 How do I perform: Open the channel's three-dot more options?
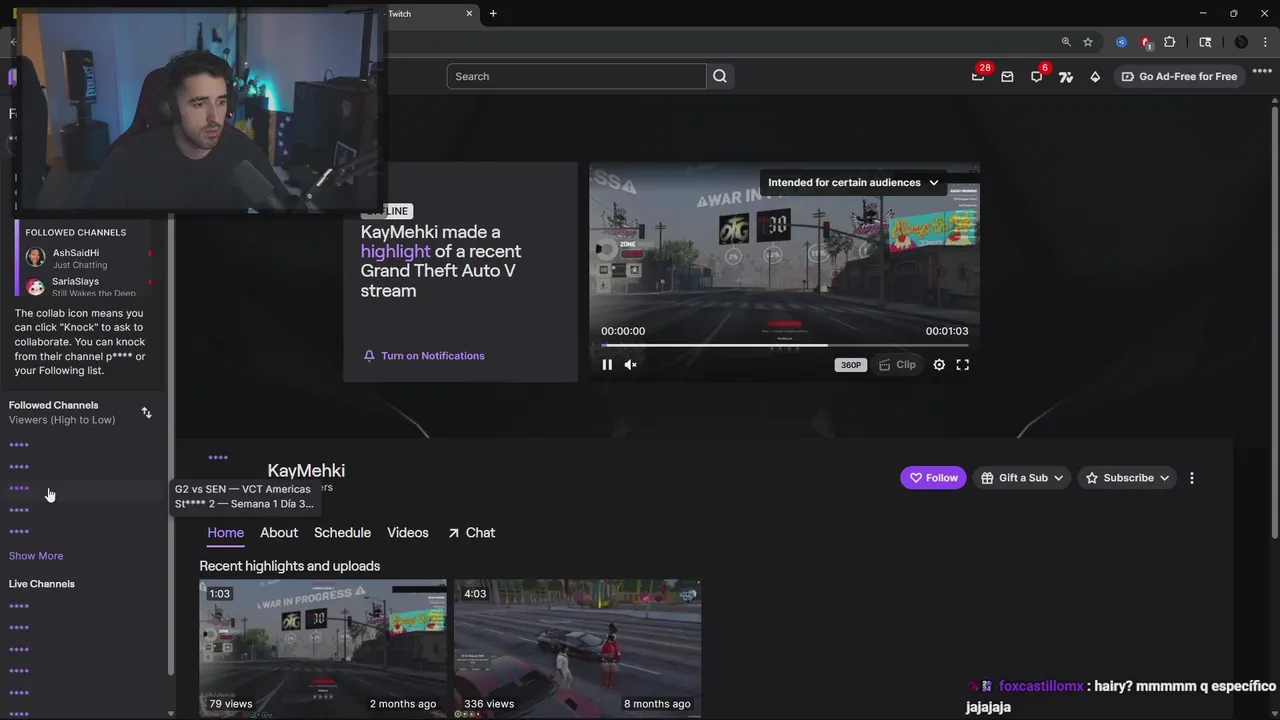click(x=1192, y=478)
